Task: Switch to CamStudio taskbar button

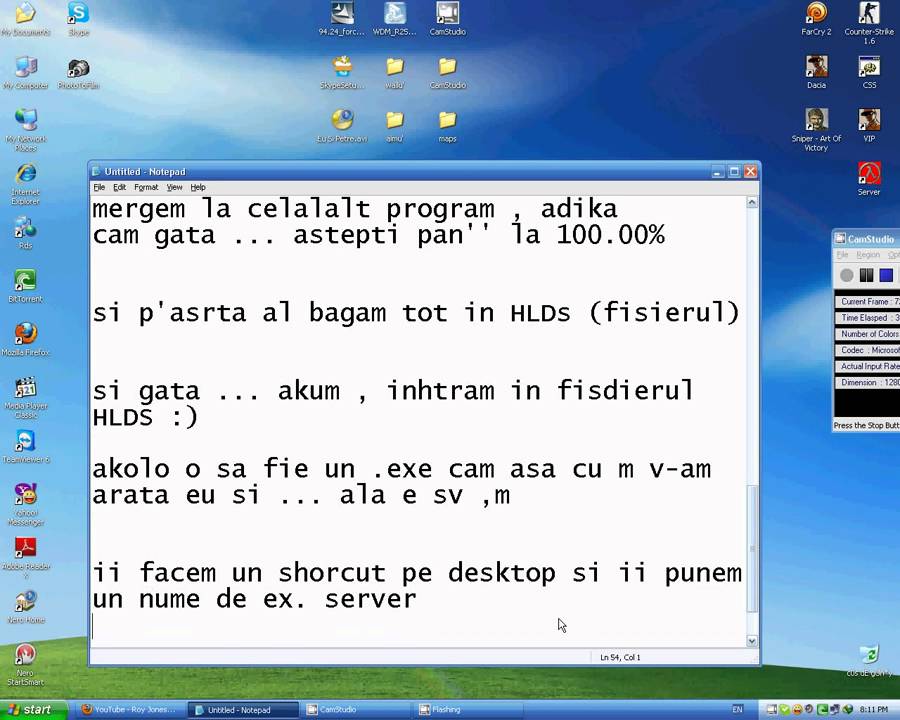Action: (356, 710)
